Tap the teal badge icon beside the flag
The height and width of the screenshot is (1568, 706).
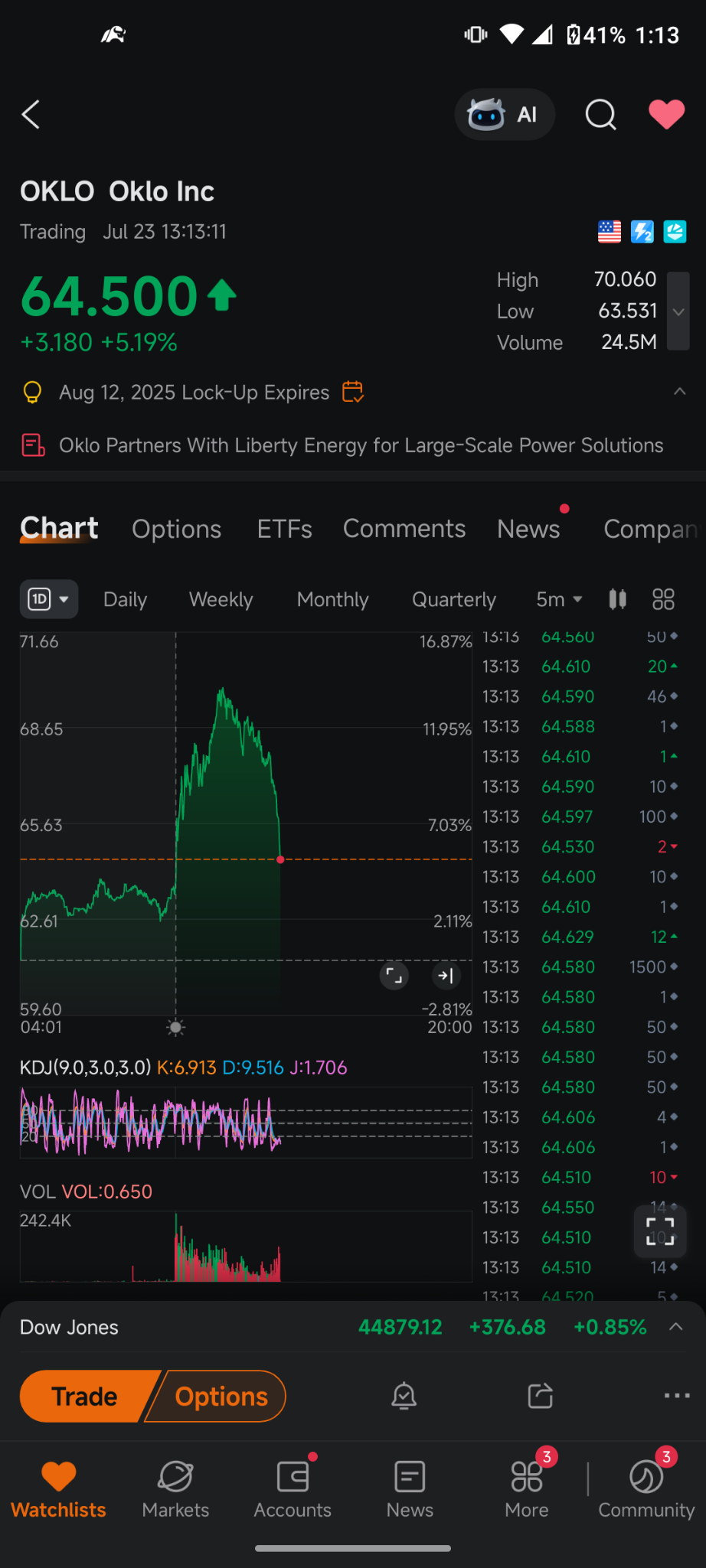click(675, 231)
